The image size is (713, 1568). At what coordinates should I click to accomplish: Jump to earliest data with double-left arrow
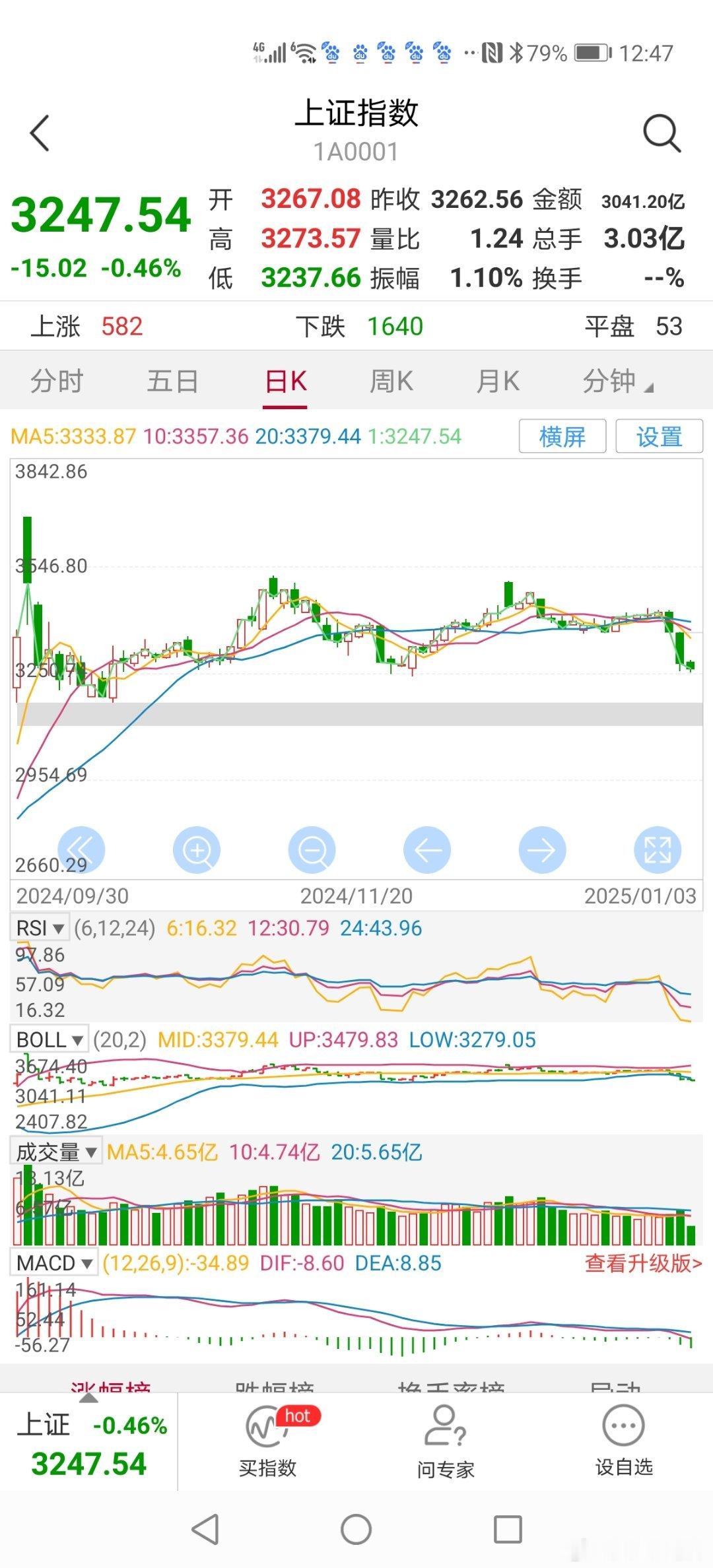click(81, 851)
